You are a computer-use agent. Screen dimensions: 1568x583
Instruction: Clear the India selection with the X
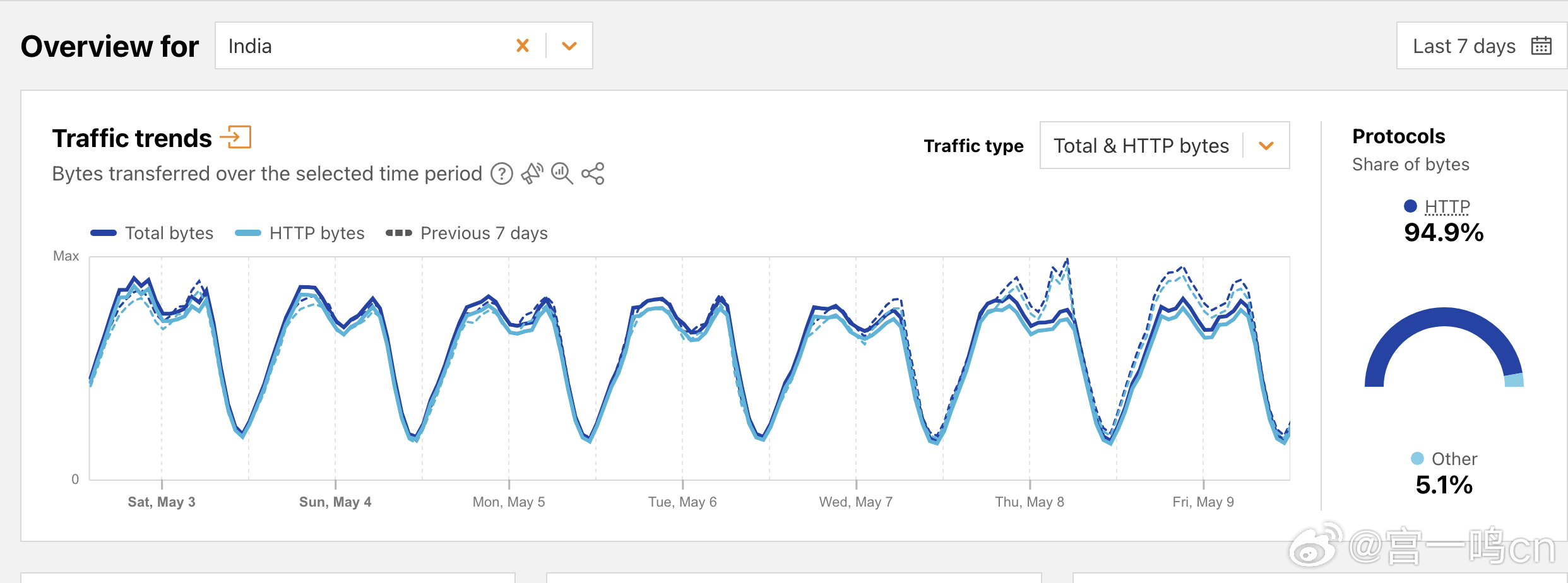point(523,45)
